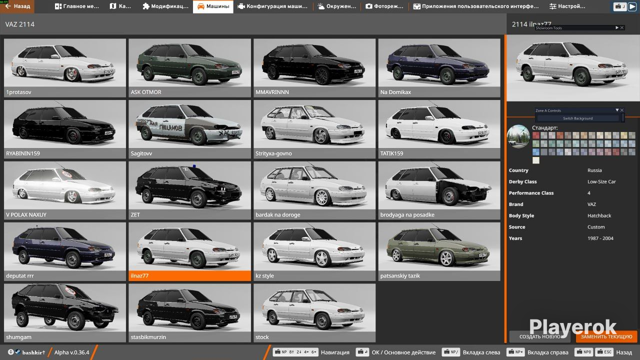Choose the bardak na doroge configuration
Image resolution: width=640 pixels, height=360 pixels.
(315, 190)
